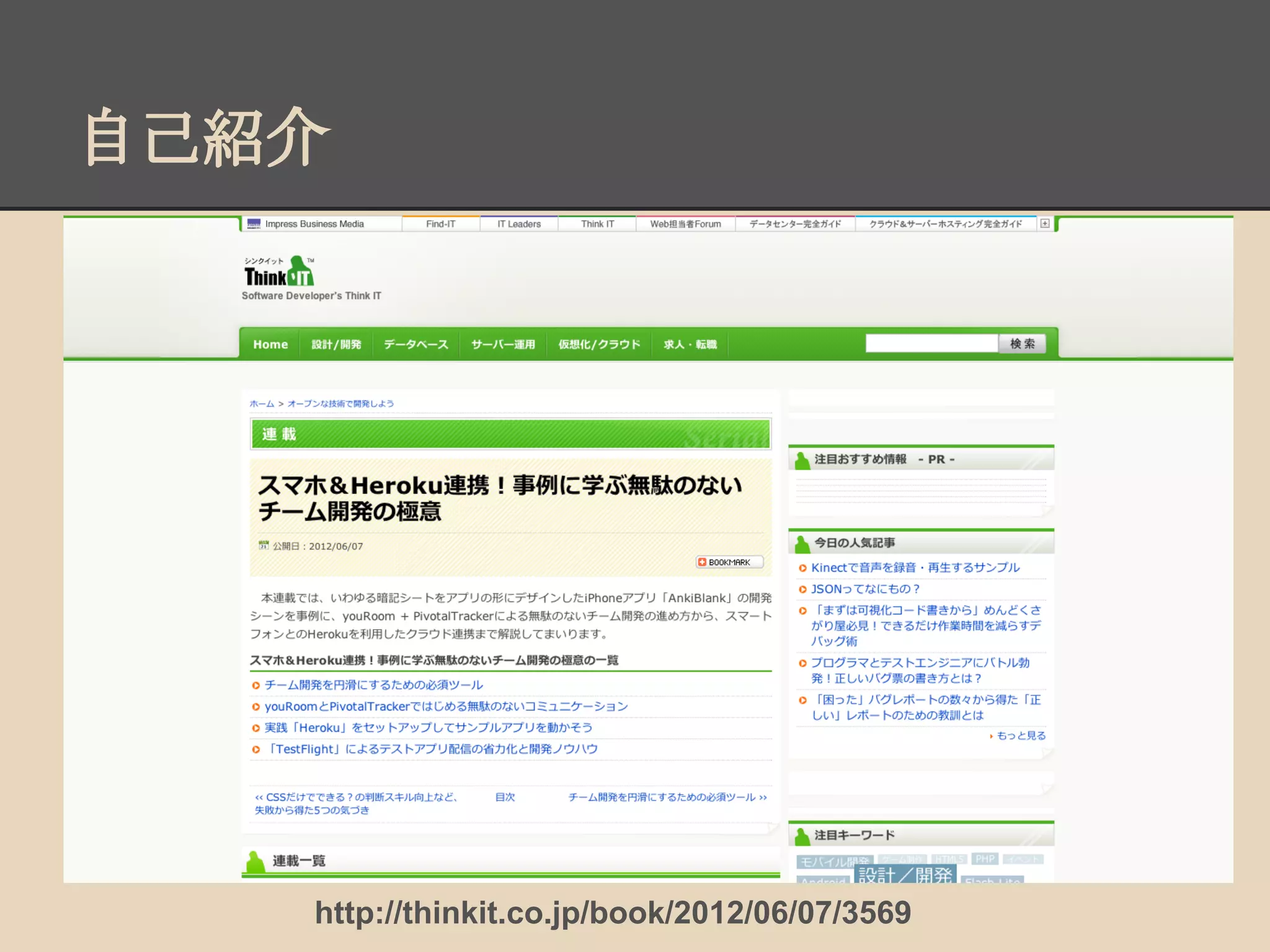
Task: Select the 設計／開発 keyword tag
Action: (x=905, y=875)
